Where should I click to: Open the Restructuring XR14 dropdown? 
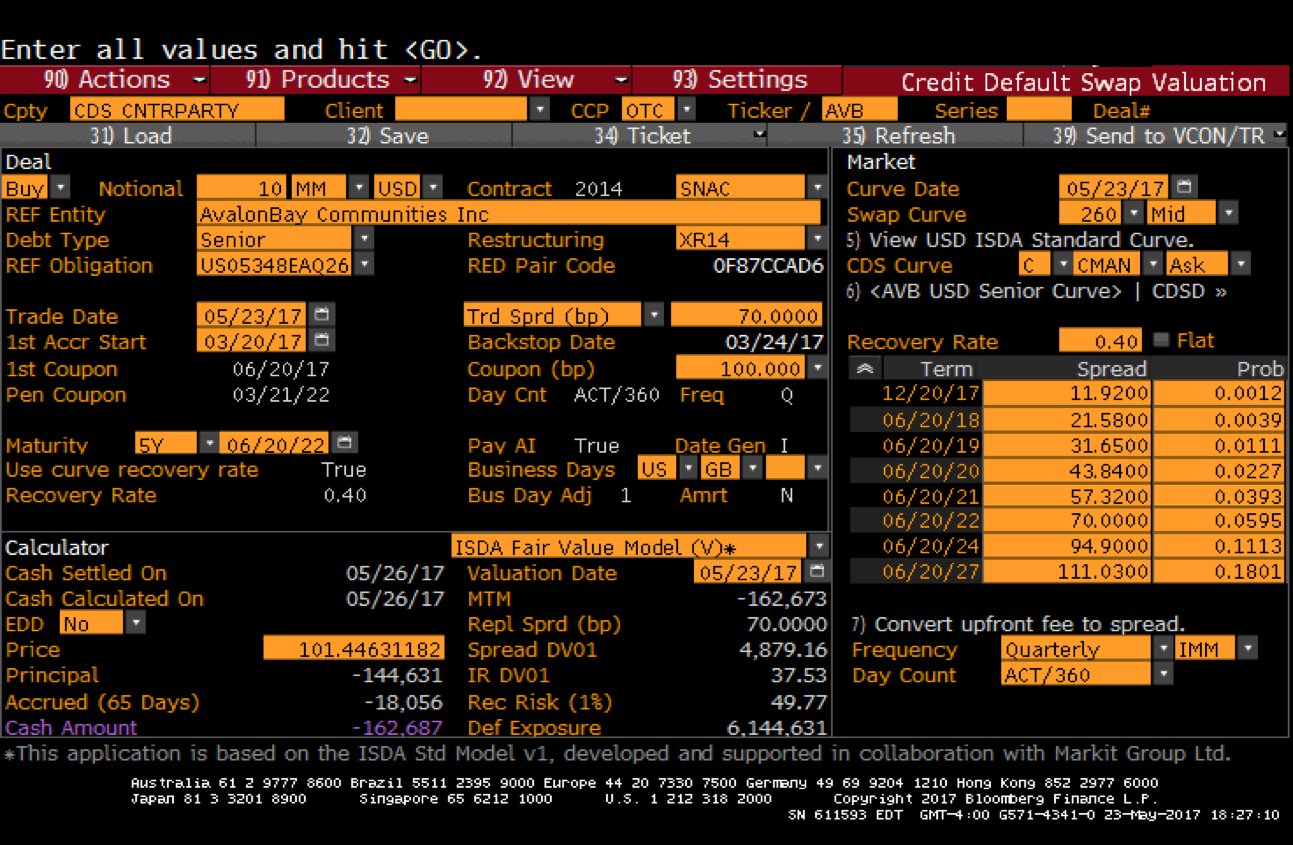tap(817, 240)
